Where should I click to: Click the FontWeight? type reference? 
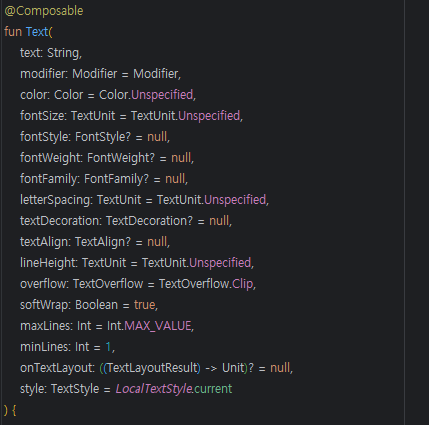121,158
